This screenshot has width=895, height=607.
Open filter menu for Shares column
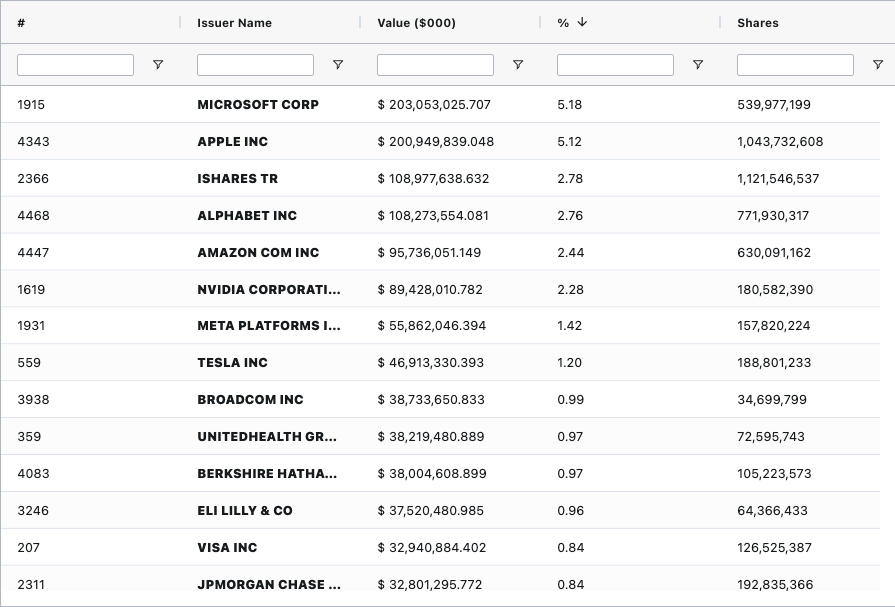pos(878,65)
